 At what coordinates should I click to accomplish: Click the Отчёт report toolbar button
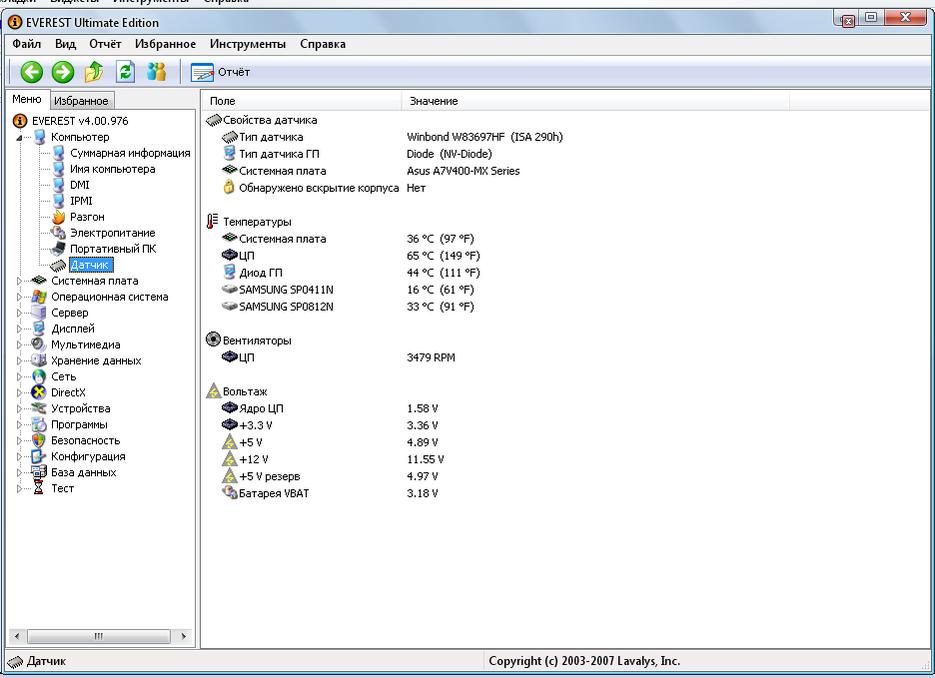click(220, 72)
